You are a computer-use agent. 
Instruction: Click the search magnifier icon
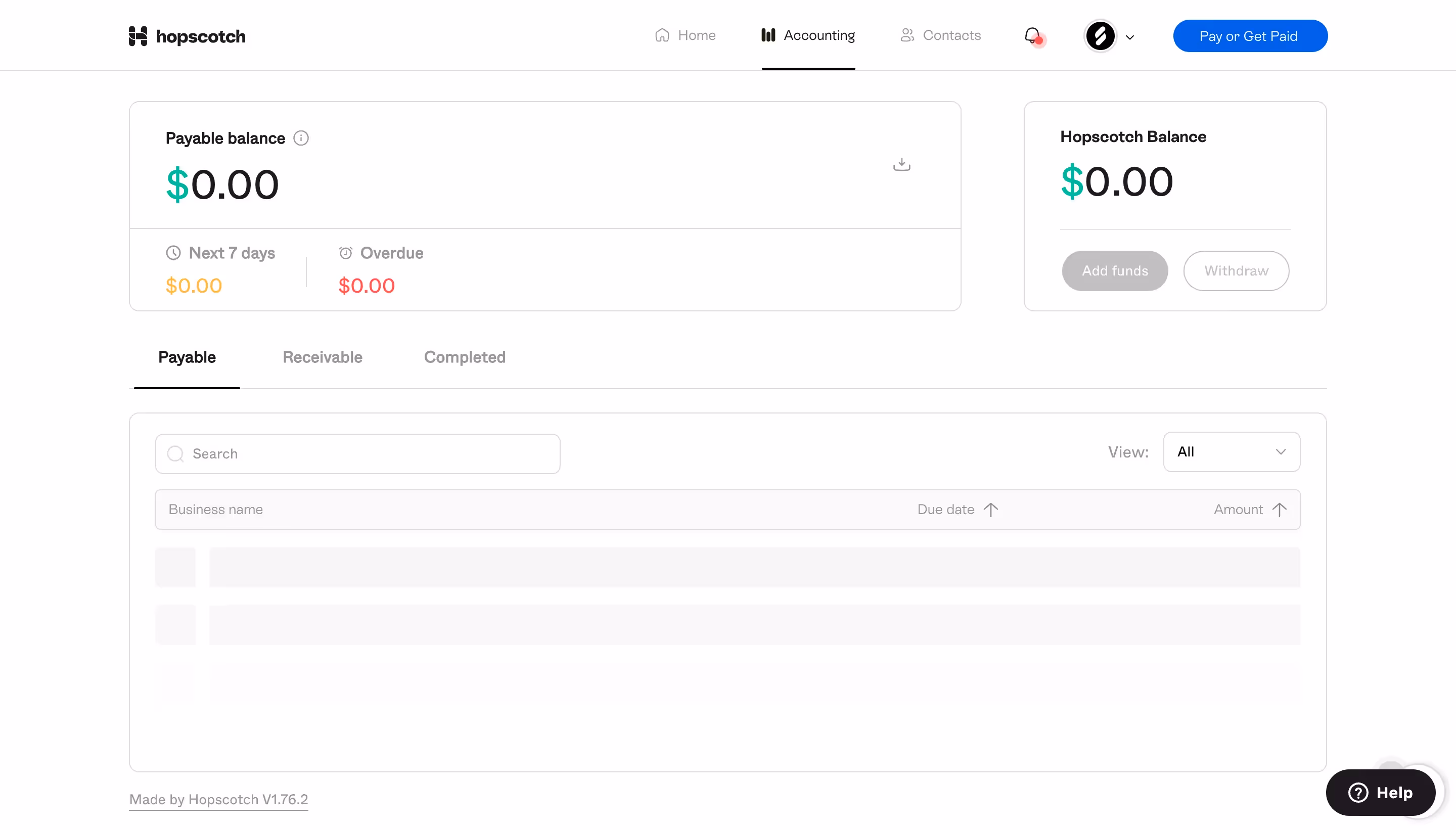click(175, 454)
